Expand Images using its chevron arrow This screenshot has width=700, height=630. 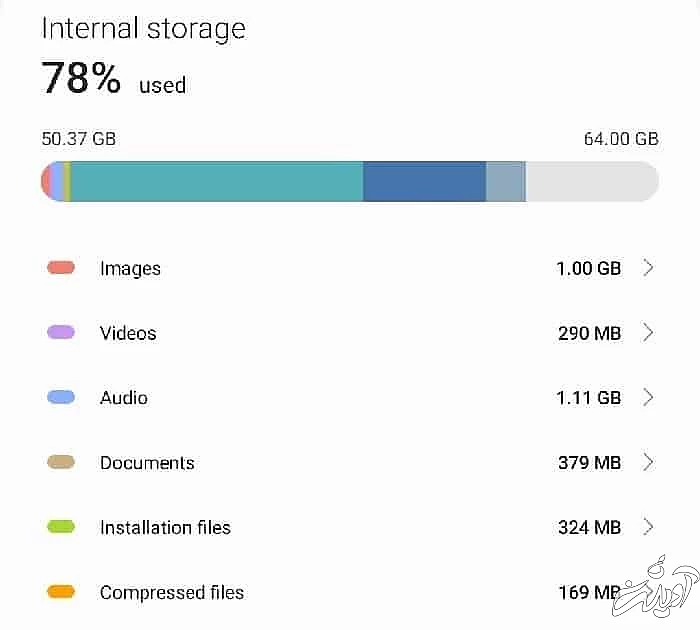point(648,268)
